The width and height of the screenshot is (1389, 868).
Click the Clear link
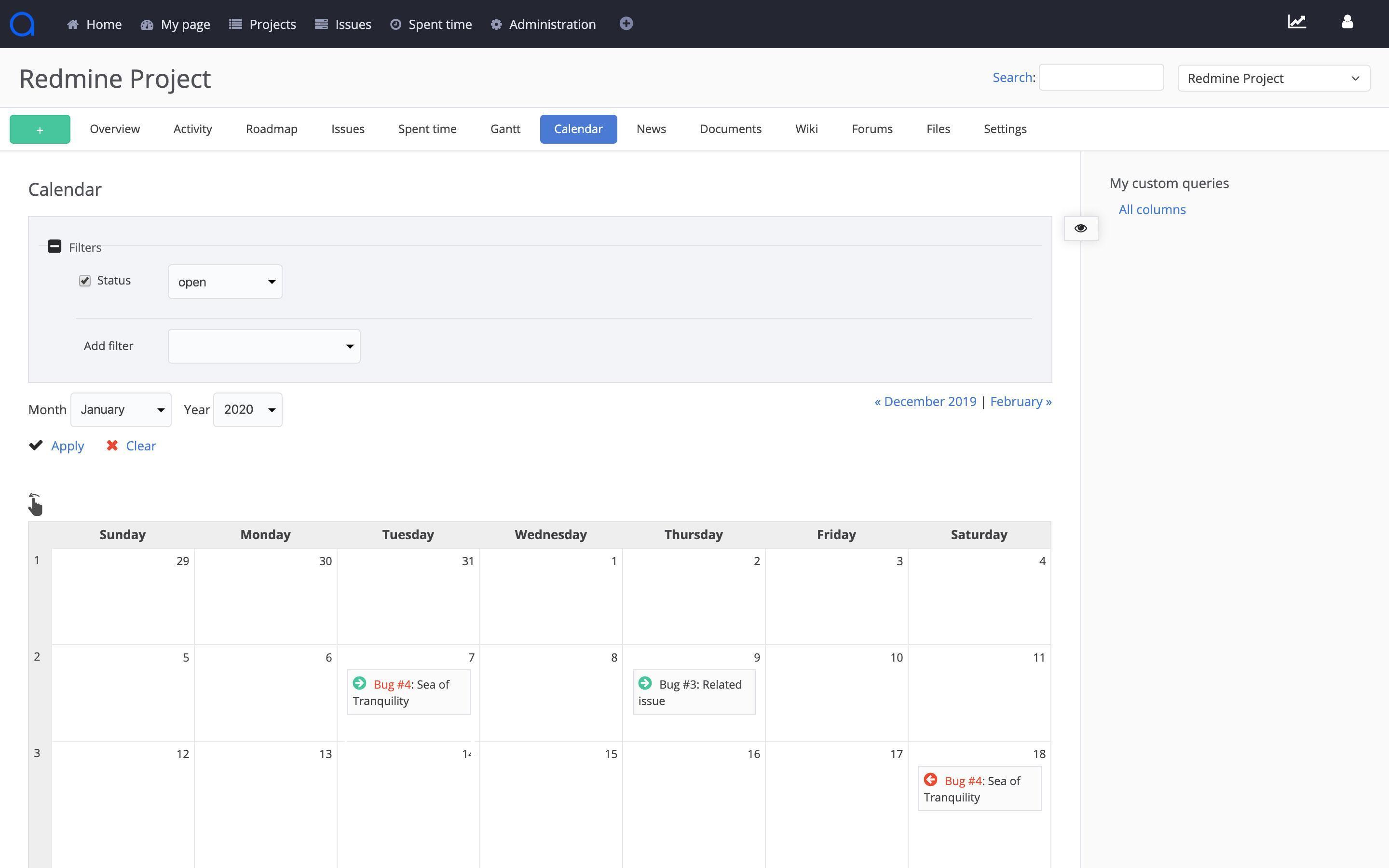point(141,446)
